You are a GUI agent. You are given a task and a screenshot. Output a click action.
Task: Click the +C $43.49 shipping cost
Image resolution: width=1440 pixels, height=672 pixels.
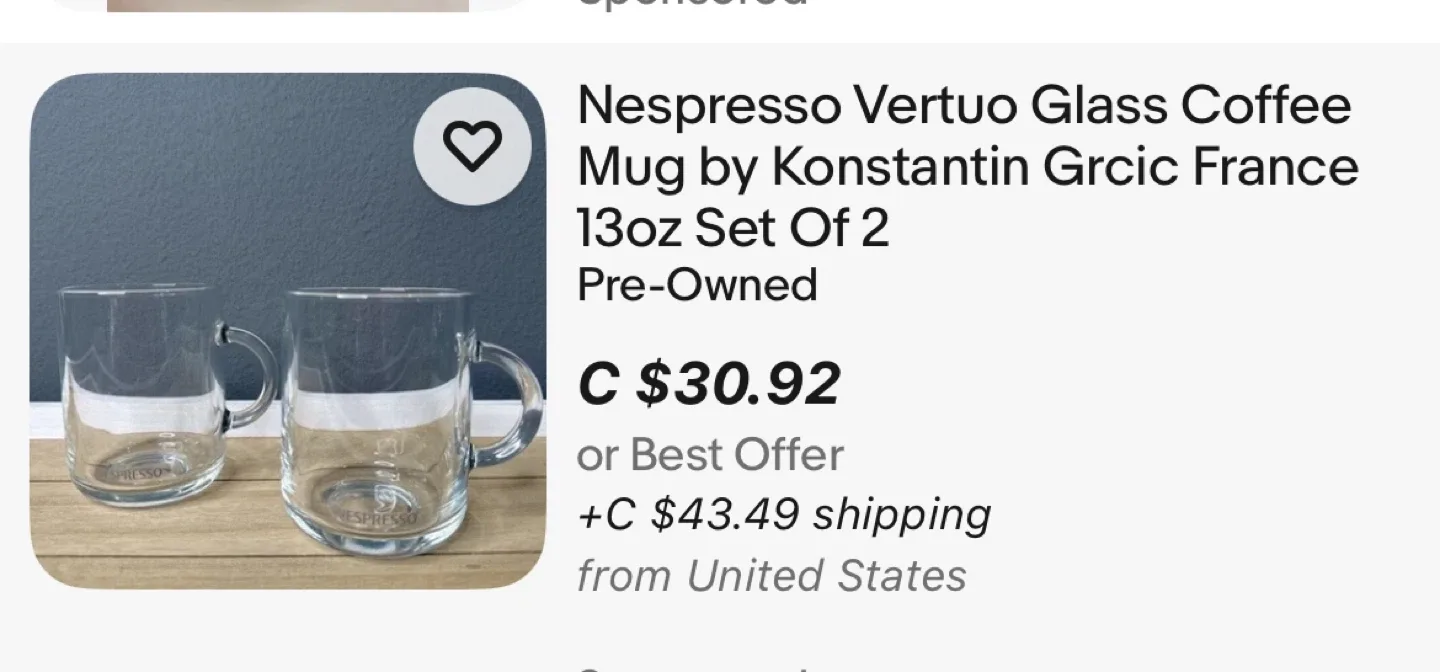(783, 514)
